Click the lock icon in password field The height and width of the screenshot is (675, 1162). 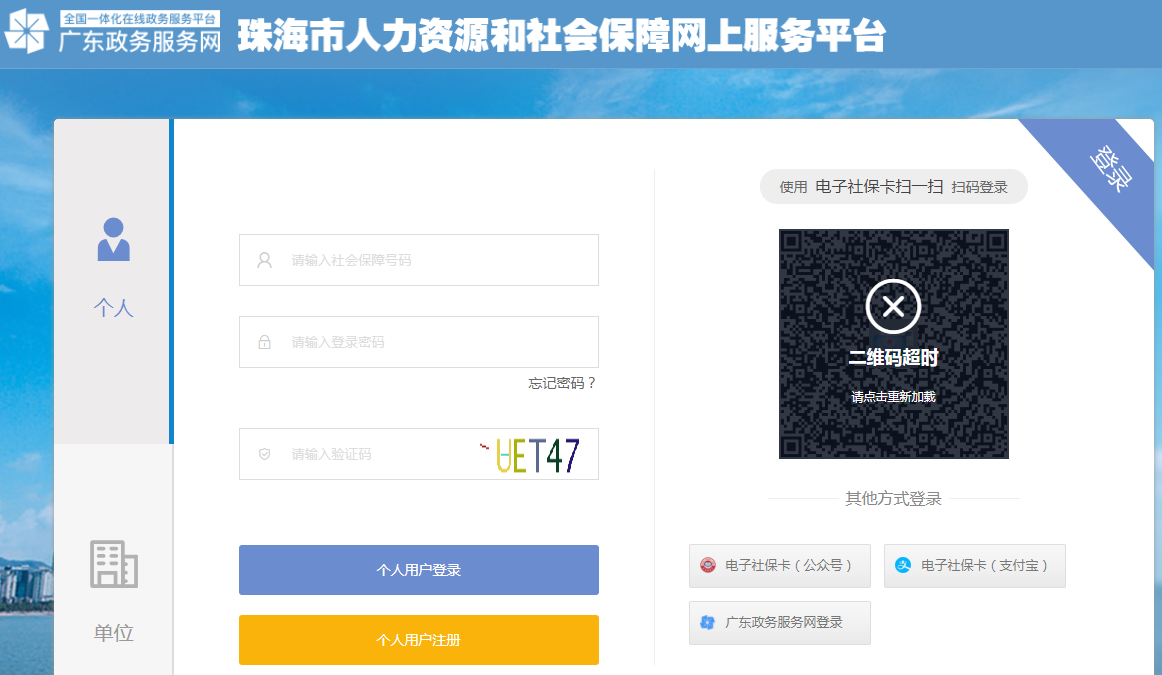pos(265,342)
